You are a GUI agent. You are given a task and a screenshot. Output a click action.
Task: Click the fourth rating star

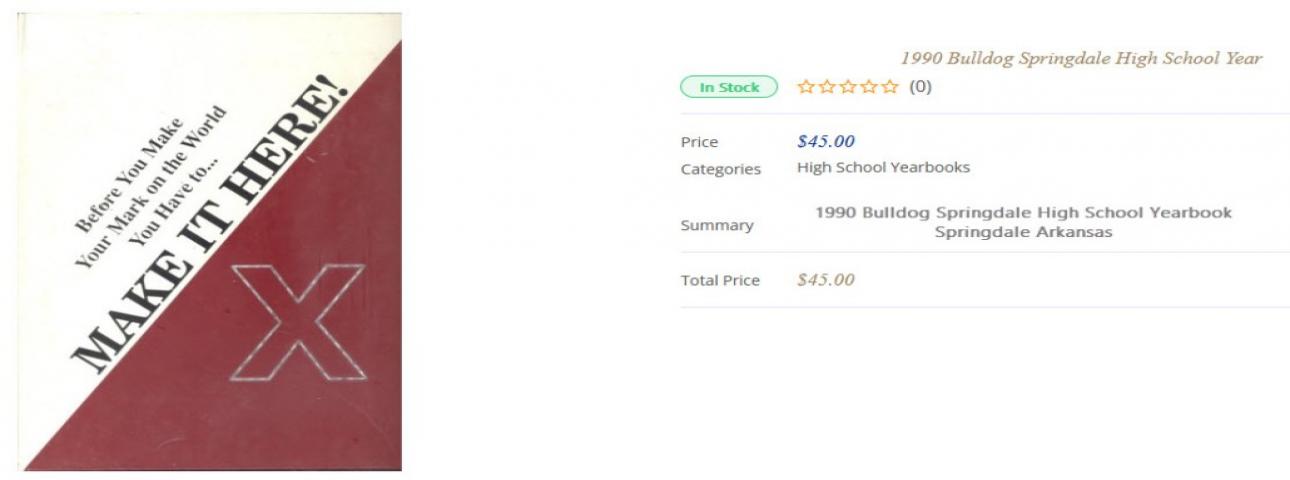coord(871,87)
